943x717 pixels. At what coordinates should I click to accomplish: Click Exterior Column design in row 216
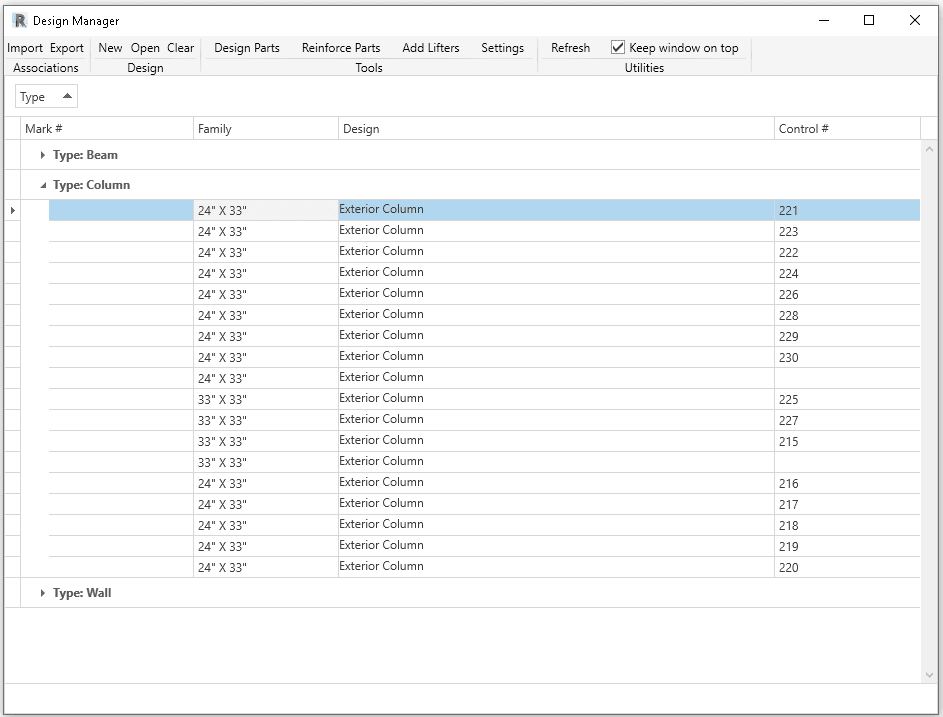tap(556, 484)
